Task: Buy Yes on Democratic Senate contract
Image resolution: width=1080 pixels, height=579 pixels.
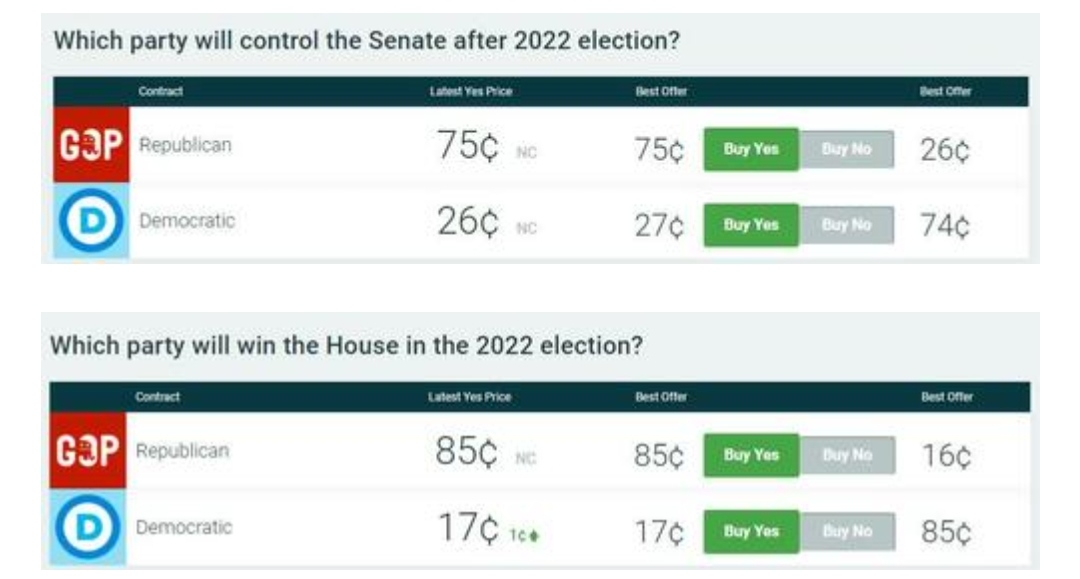Action: pyautogui.click(x=751, y=225)
